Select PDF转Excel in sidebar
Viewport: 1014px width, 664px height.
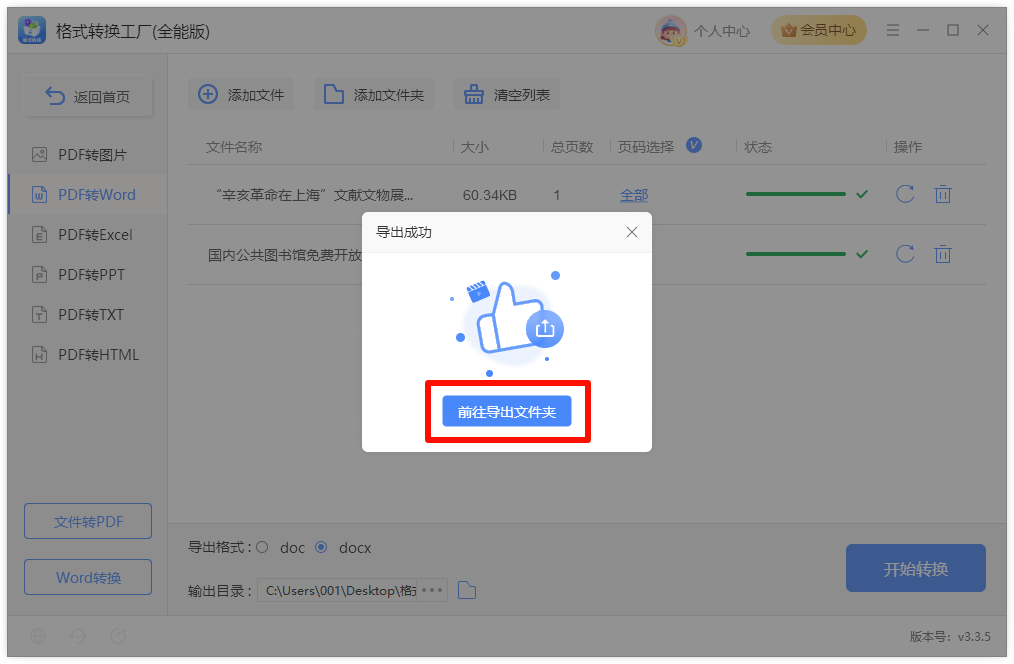click(87, 235)
